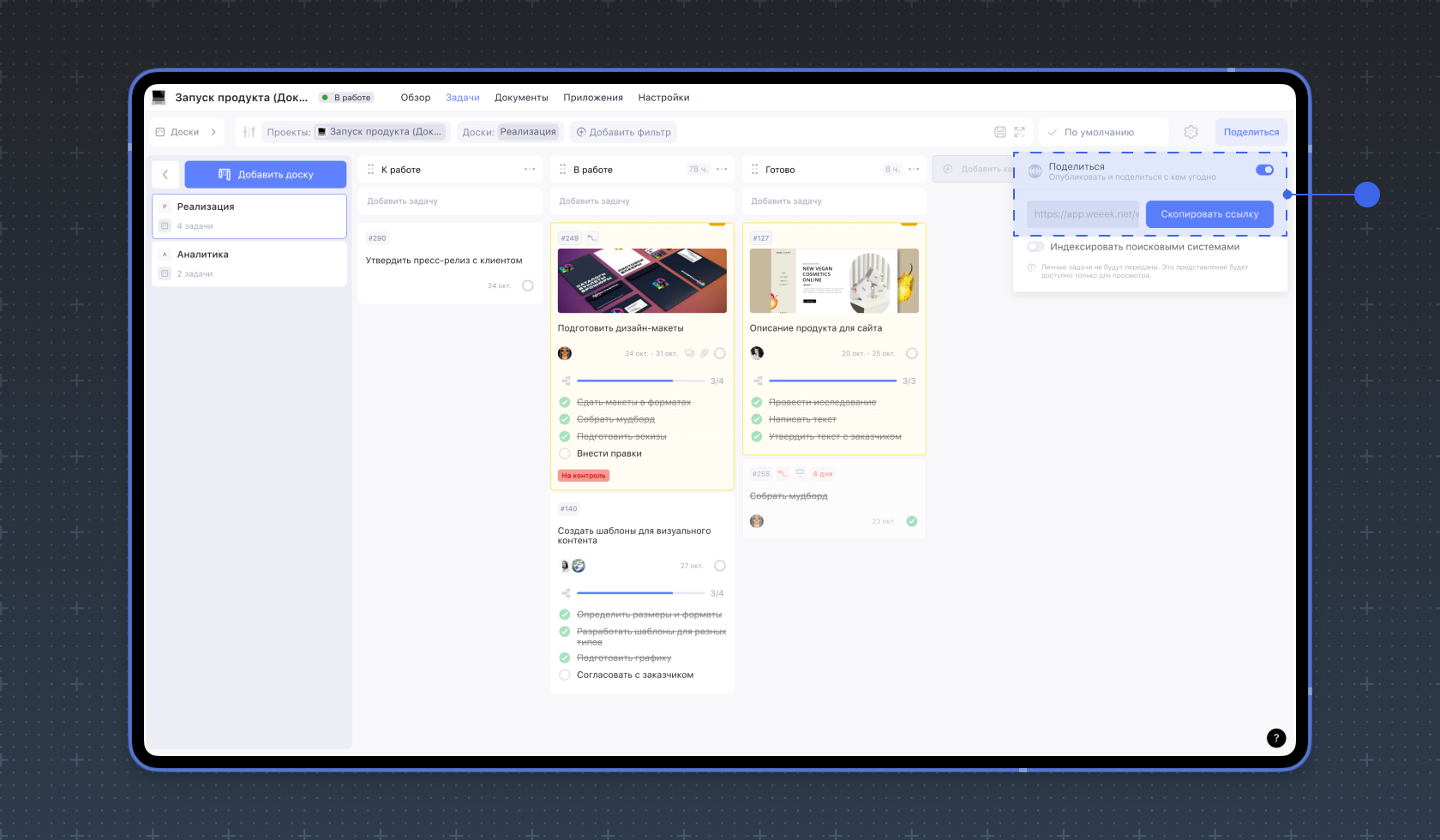Click the subtasks icon on task #249
Image resolution: width=1440 pixels, height=840 pixels.
[566, 381]
